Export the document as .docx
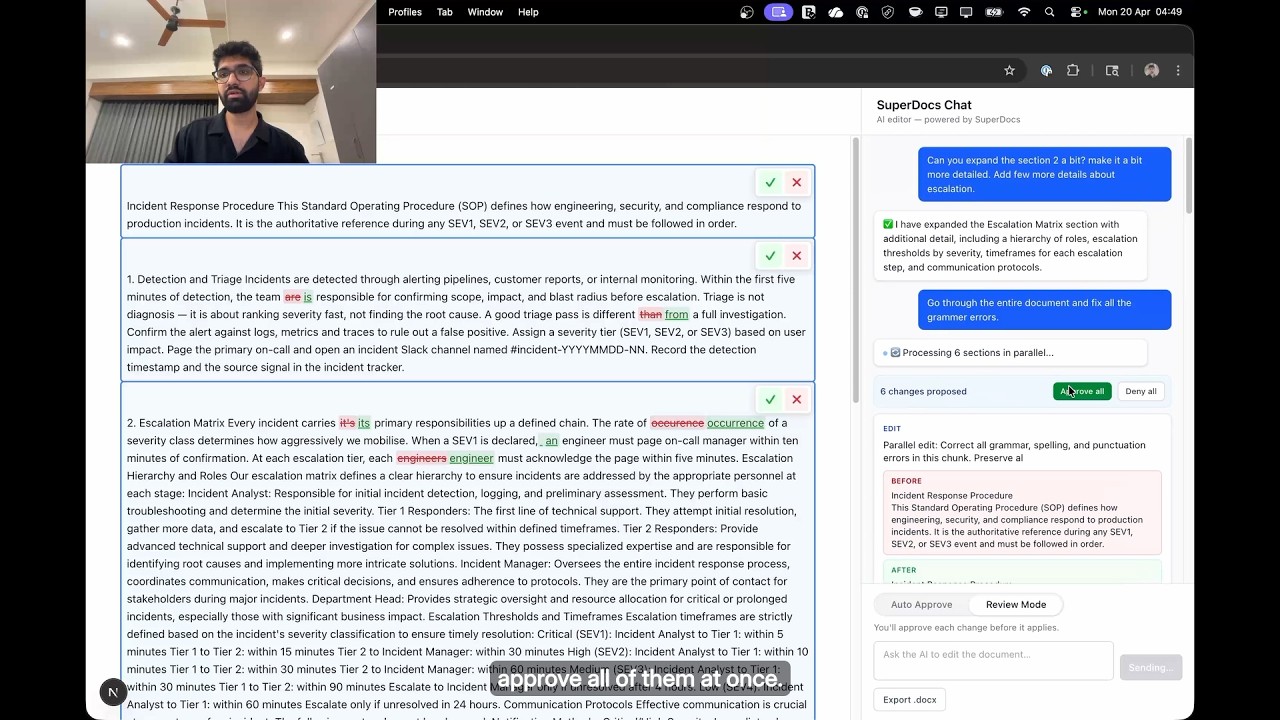 [x=910, y=700]
